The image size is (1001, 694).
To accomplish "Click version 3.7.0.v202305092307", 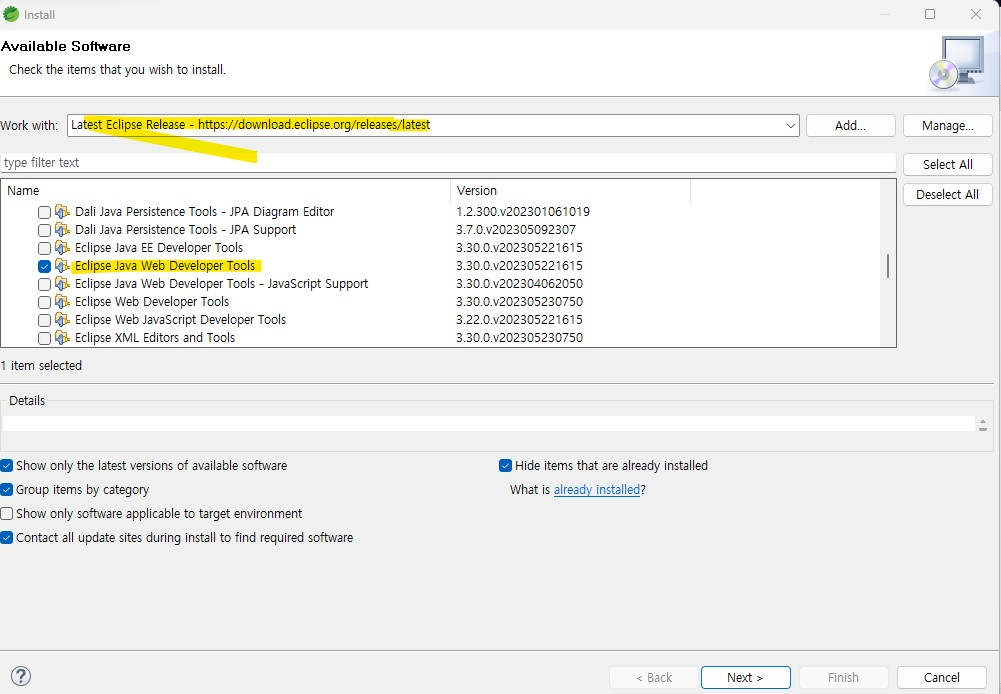I will [x=516, y=229].
